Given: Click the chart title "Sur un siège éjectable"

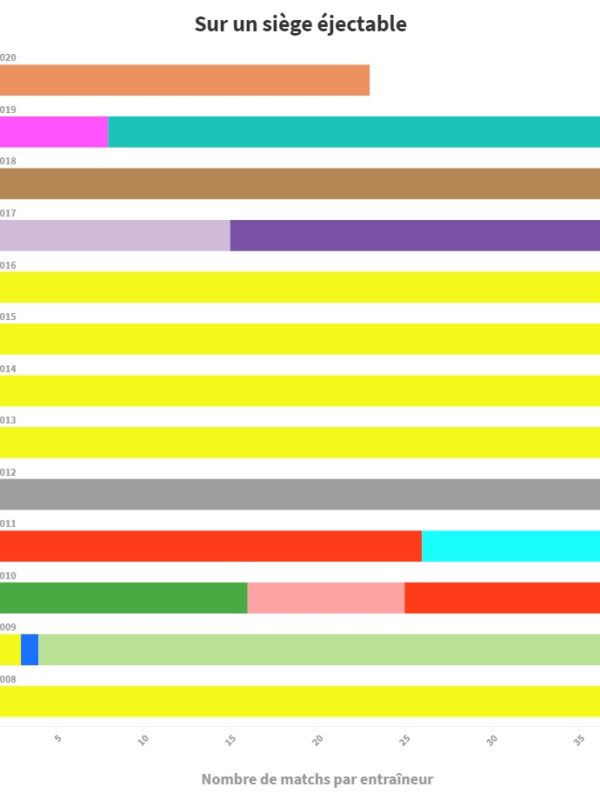Looking at the screenshot, I should [300, 24].
